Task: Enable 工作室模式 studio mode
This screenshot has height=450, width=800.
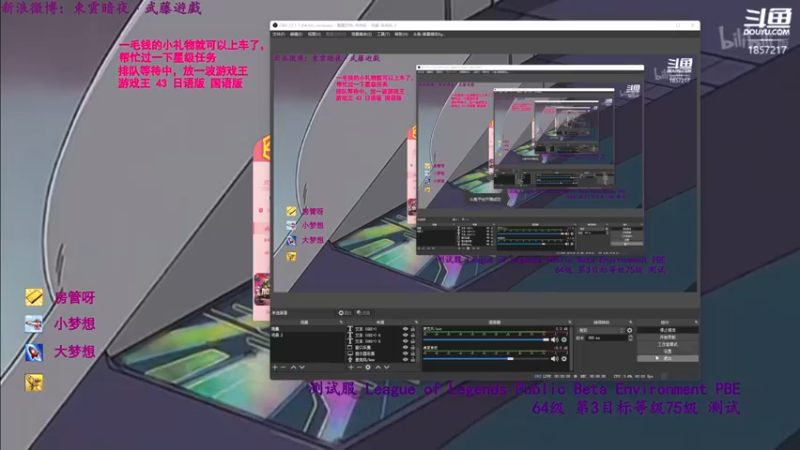Action: [668, 344]
